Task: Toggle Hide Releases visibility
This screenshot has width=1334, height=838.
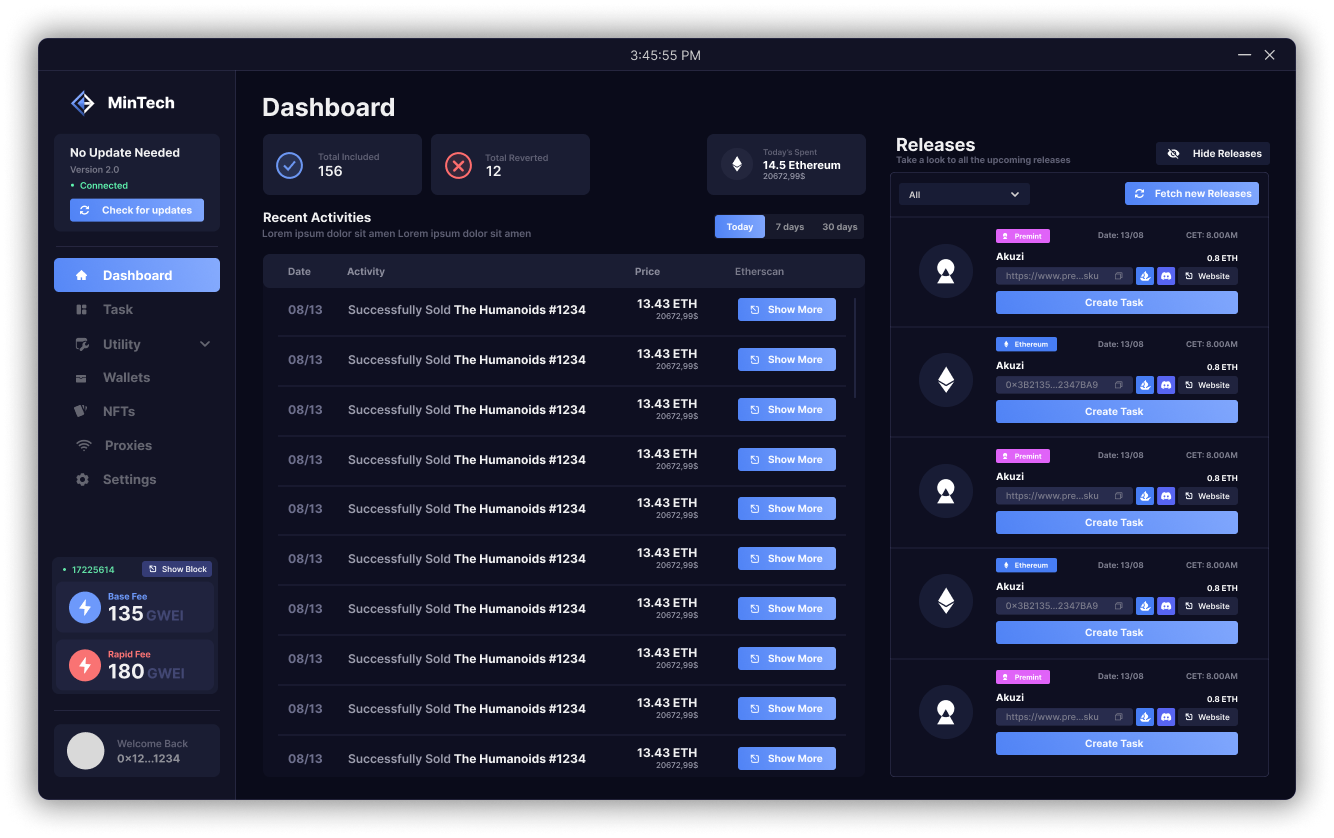Action: [1213, 154]
